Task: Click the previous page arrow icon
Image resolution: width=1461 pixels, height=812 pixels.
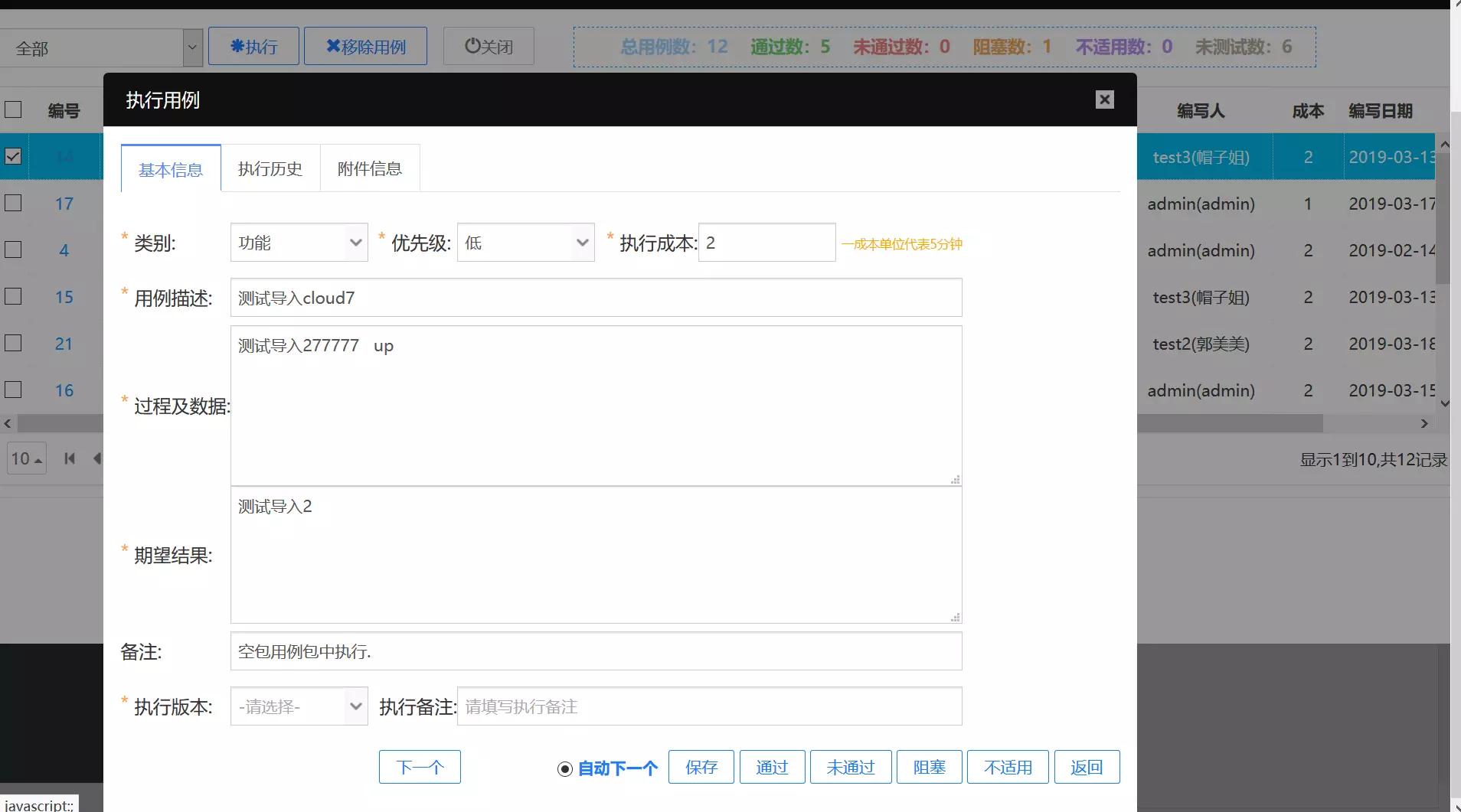Action: [x=97, y=458]
